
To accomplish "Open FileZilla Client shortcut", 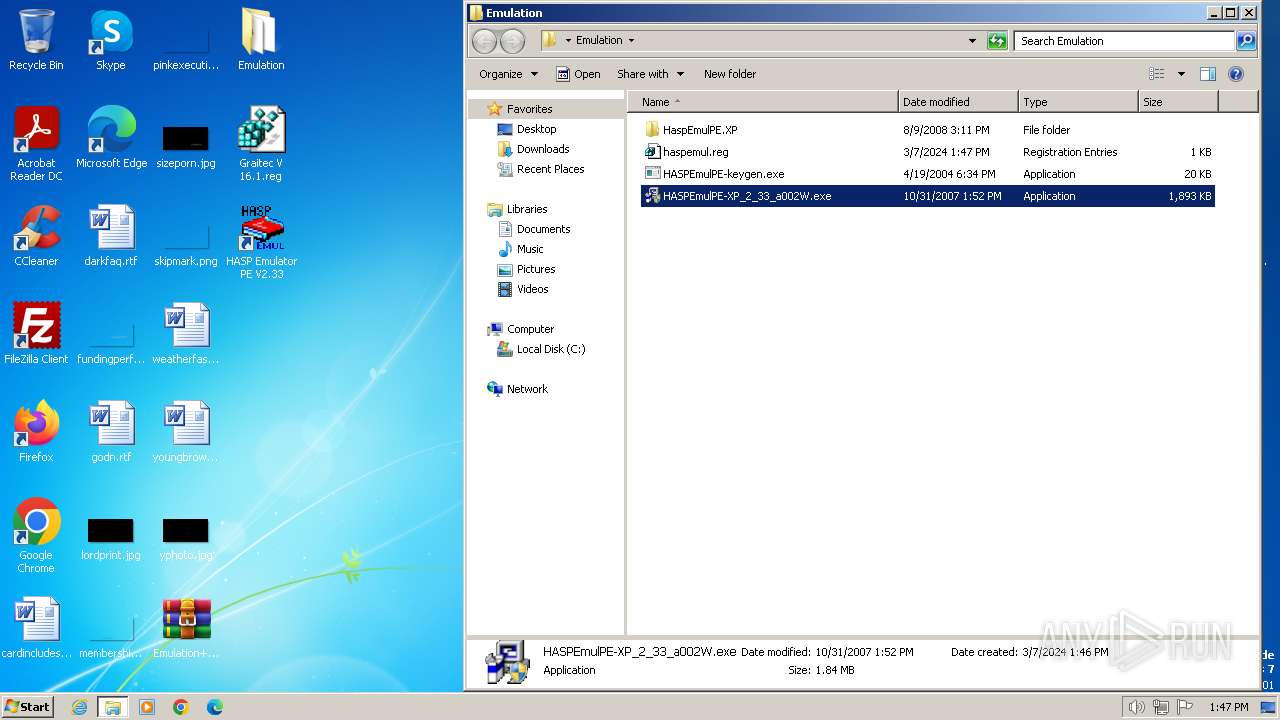I will click(36, 334).
